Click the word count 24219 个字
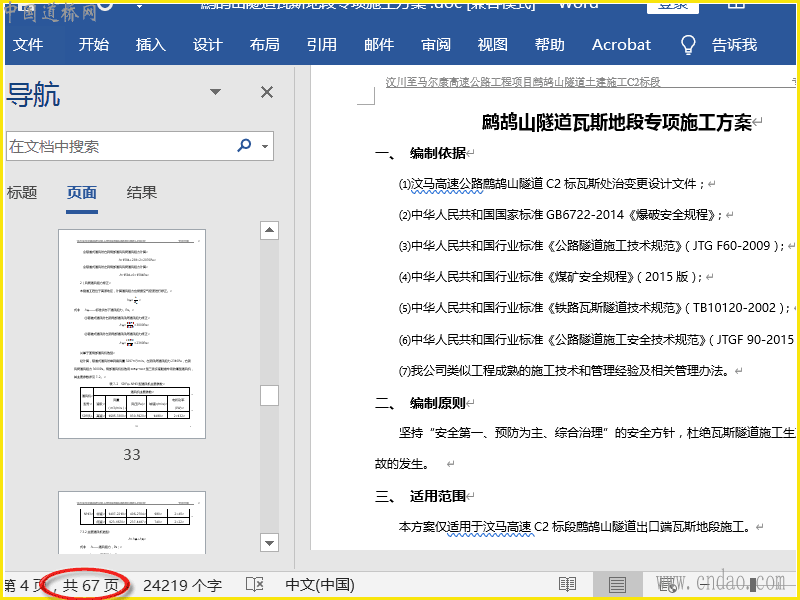 pyautogui.click(x=182, y=585)
